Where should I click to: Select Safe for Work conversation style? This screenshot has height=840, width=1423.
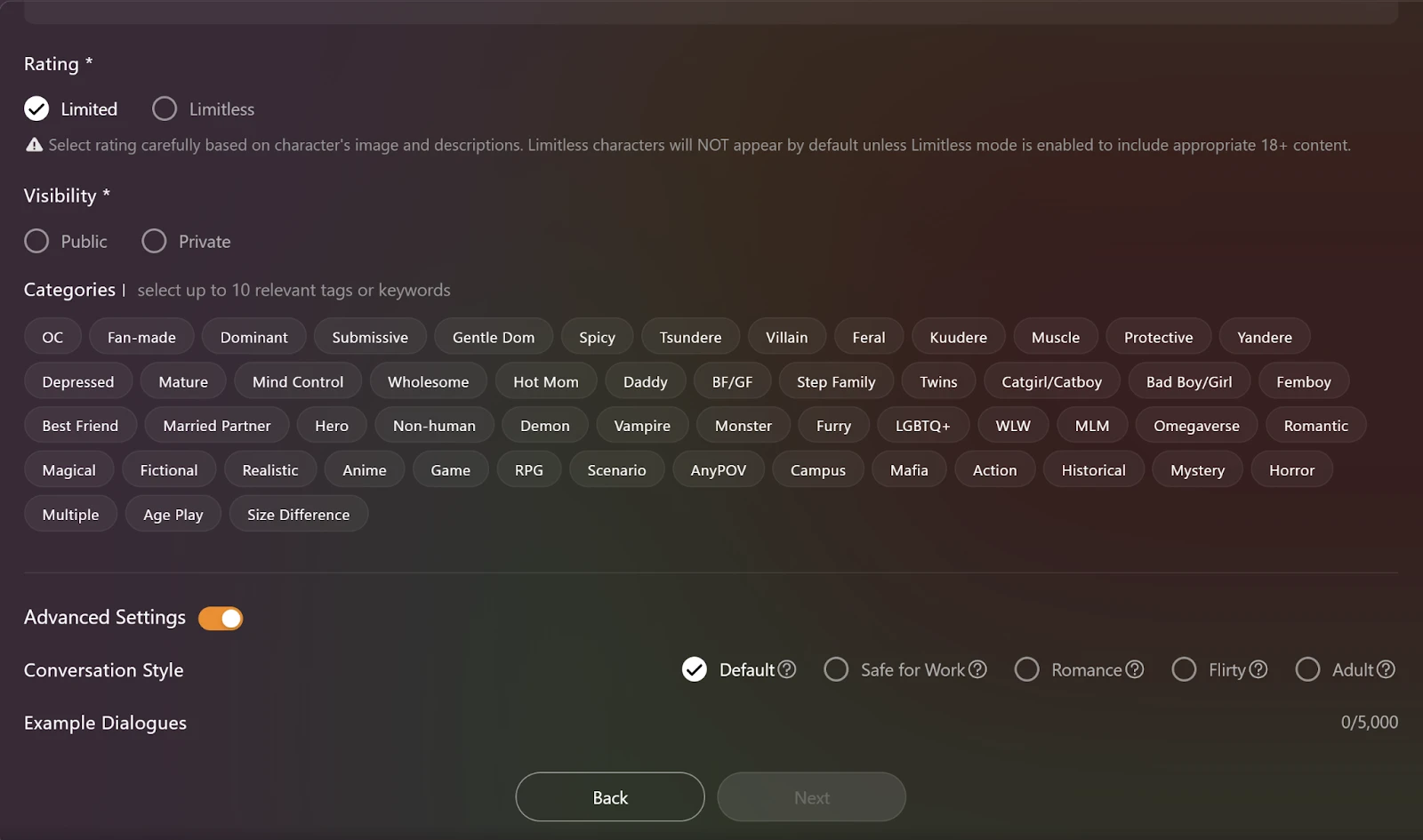[x=836, y=669]
